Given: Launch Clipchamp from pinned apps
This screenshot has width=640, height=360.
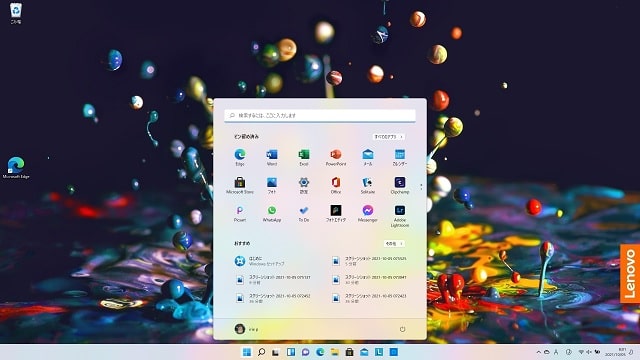Looking at the screenshot, I should (x=400, y=185).
